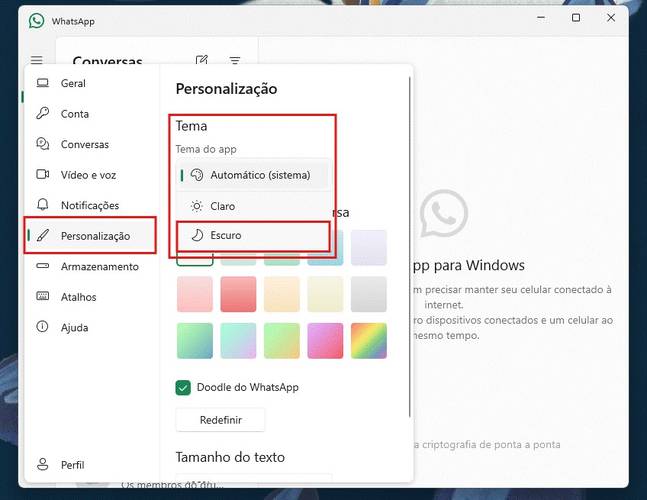
Task: Pick the light gray wallpaper swatch
Action: click(369, 294)
